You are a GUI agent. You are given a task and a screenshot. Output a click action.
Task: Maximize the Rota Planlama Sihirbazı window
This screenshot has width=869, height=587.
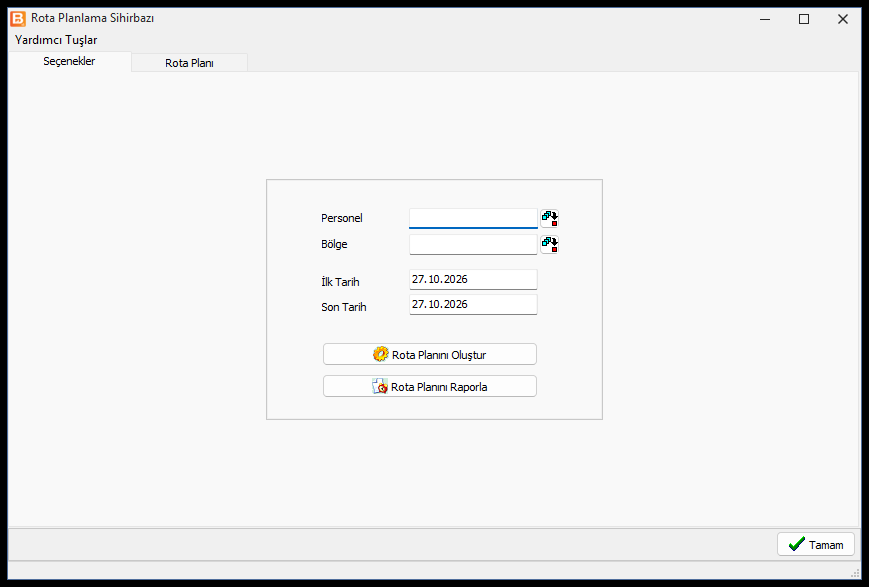[804, 19]
